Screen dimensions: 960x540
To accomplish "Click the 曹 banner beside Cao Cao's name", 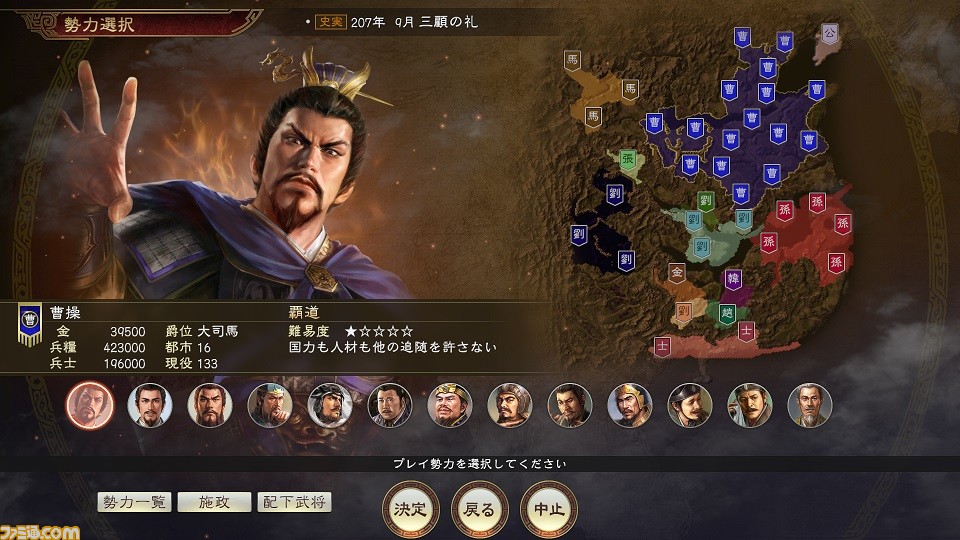I will [29, 323].
